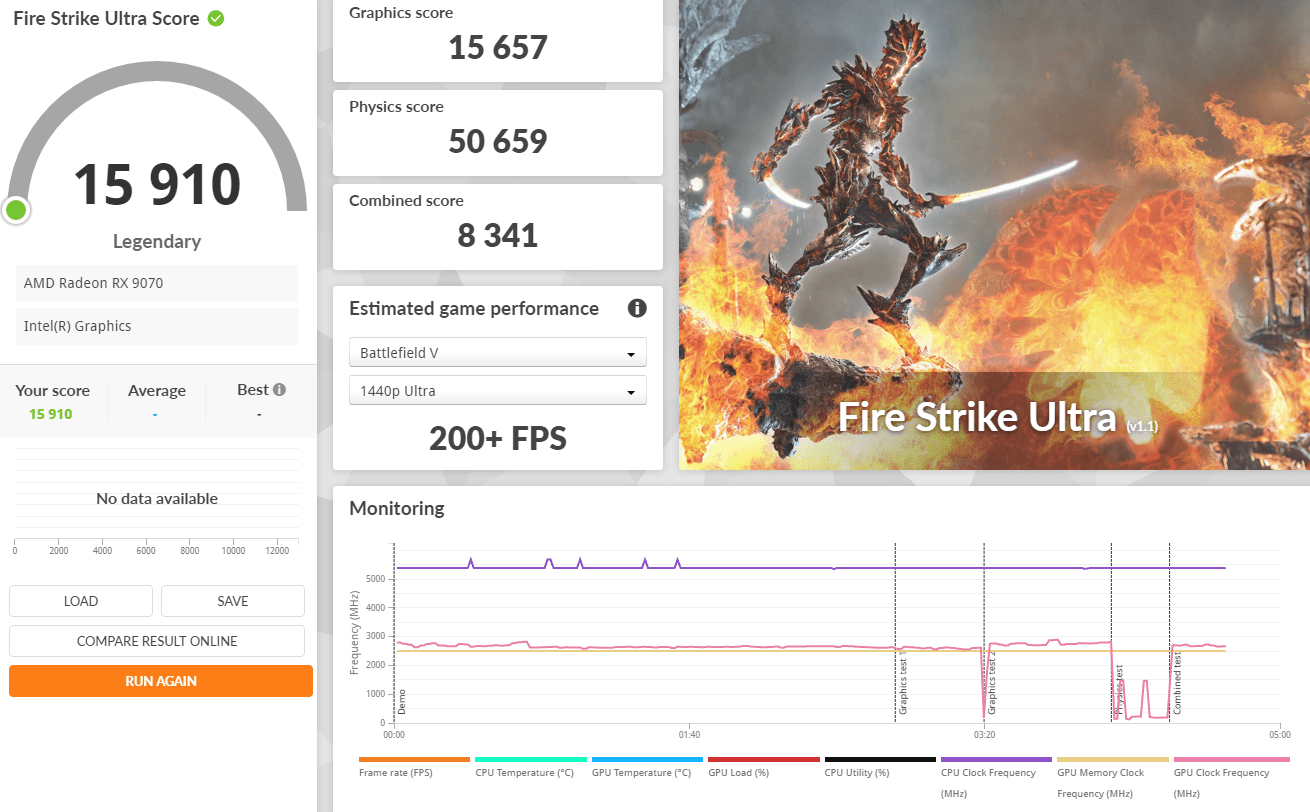Click the Estimated game performance heading
This screenshot has width=1310, height=812.
(474, 308)
